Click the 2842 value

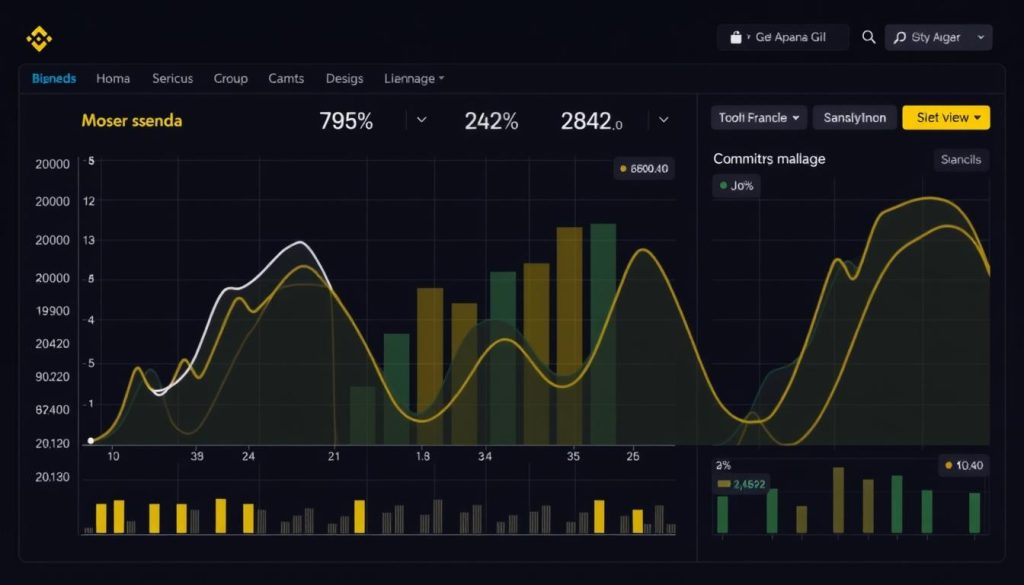(x=591, y=121)
